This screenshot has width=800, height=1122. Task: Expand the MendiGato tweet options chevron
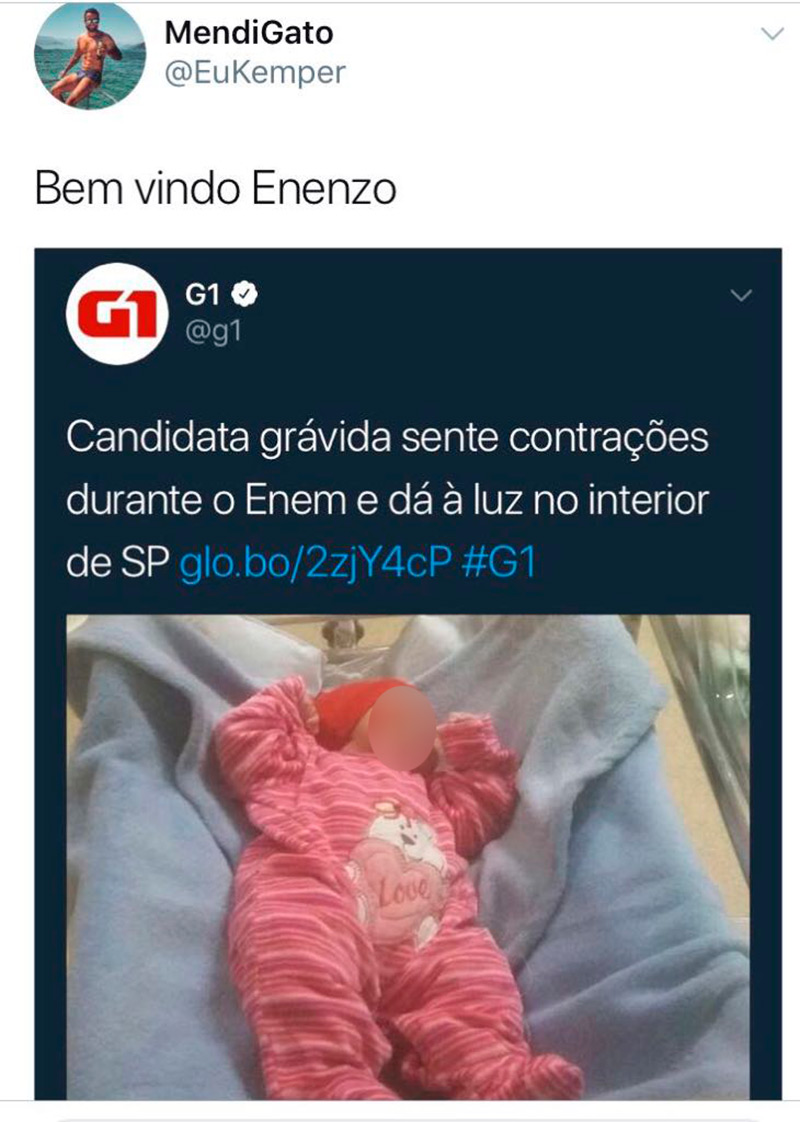(x=772, y=34)
